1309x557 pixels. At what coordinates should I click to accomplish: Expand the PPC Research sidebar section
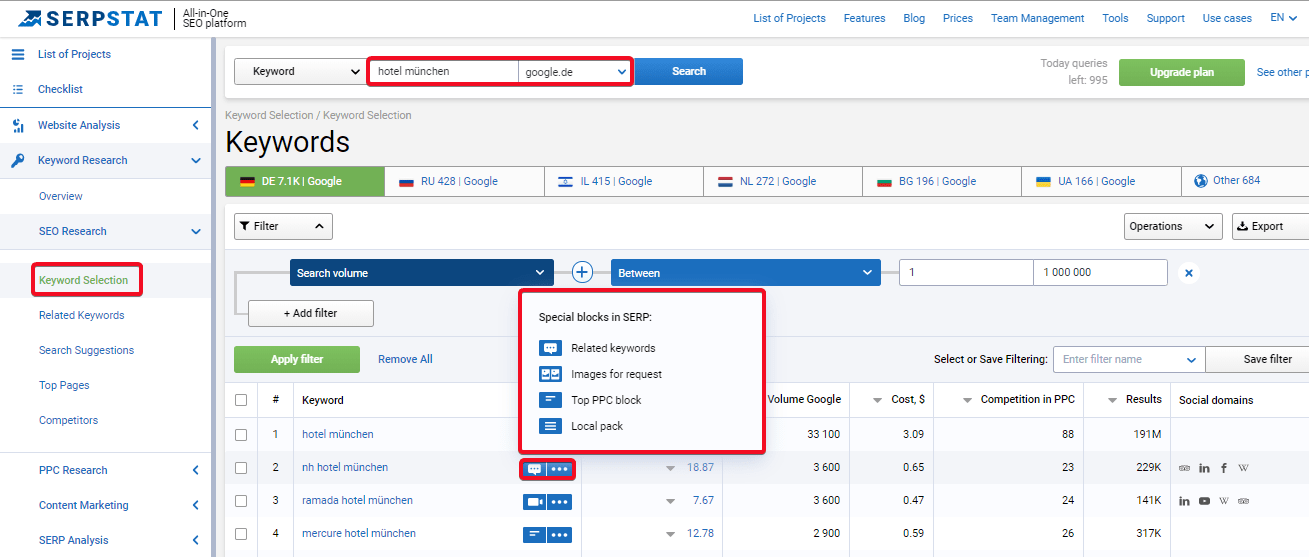coord(196,470)
